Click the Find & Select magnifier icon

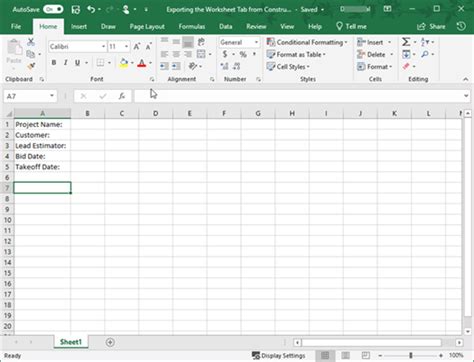[425, 54]
